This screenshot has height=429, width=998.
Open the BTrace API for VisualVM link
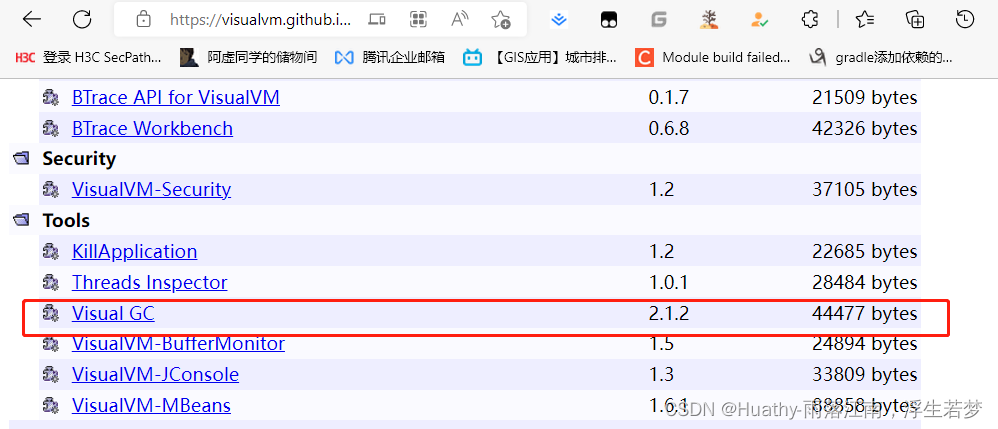pos(176,97)
